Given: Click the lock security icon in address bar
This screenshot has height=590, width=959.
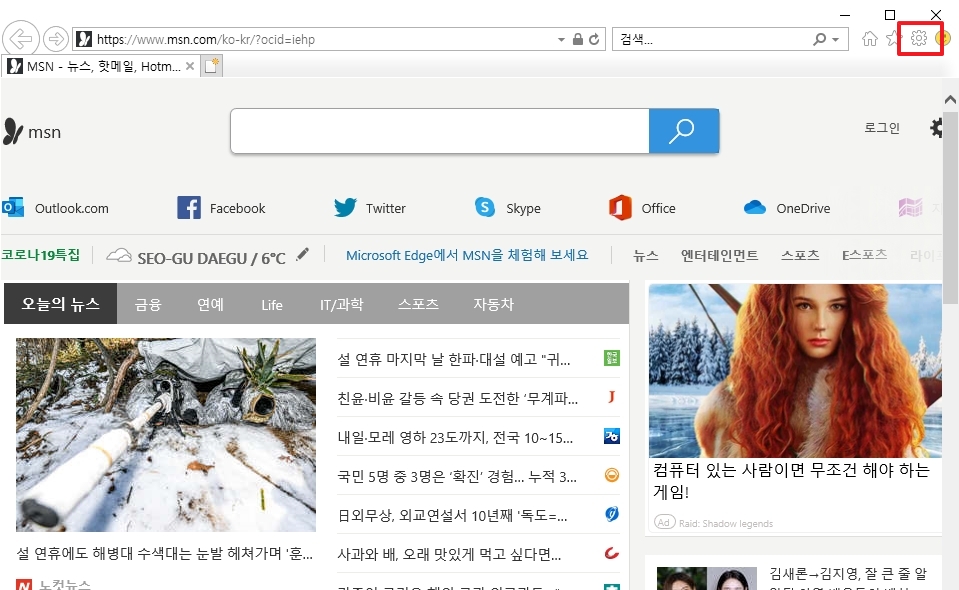Looking at the screenshot, I should 577,39.
